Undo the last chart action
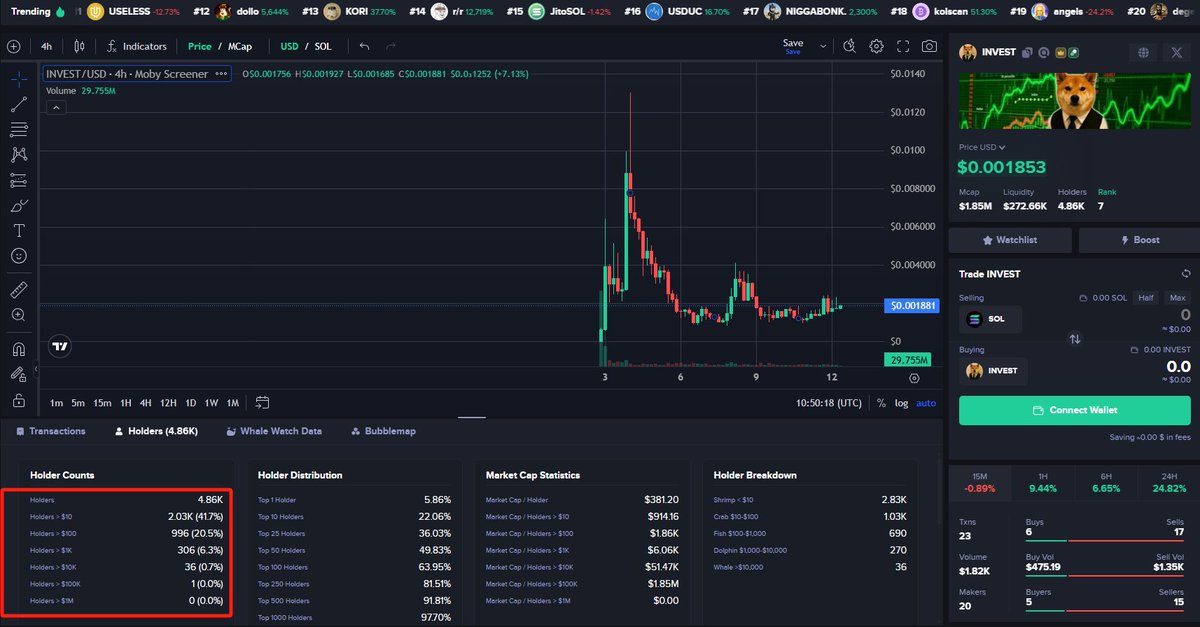This screenshot has height=627, width=1200. pyautogui.click(x=364, y=46)
